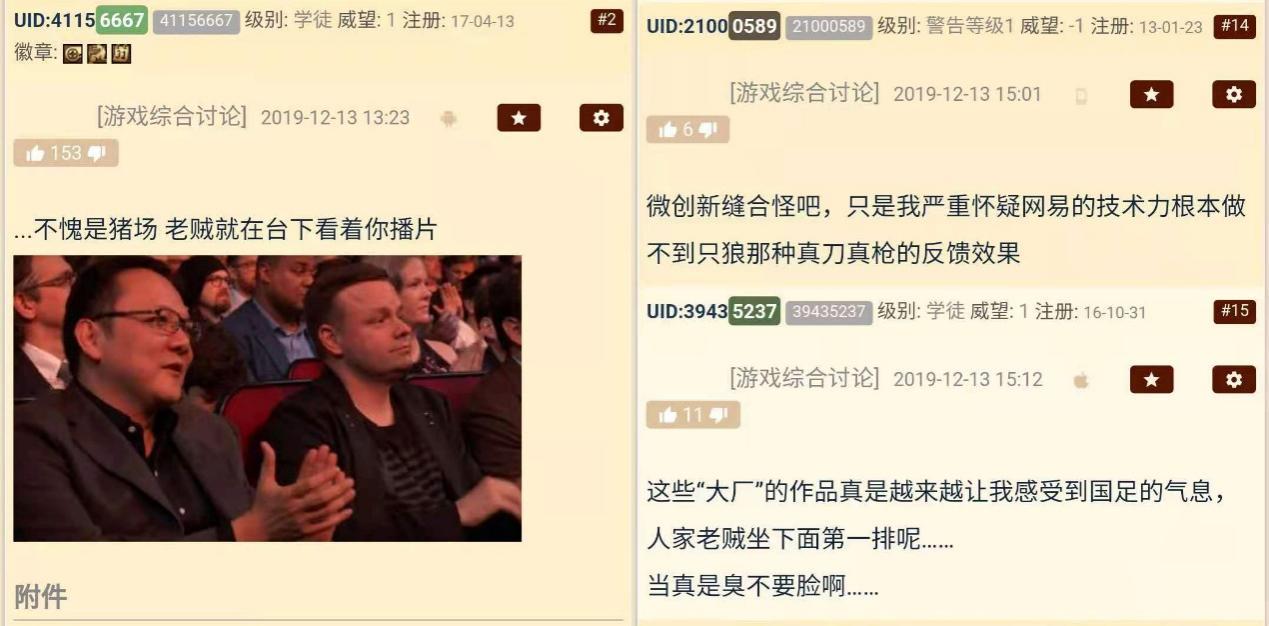Open the gear menu on post #14
Viewport: 1269px width, 626px height.
1234,94
